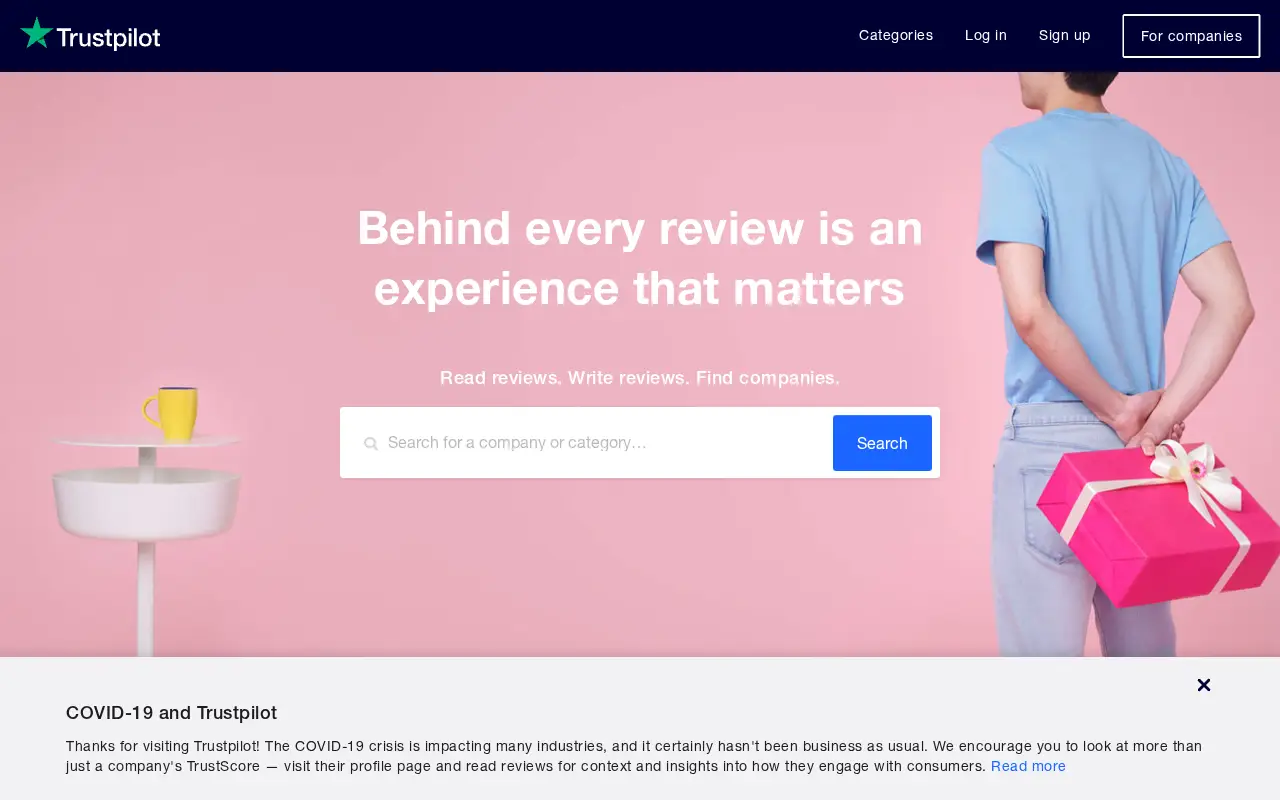
Task: Click 'Read reviews. Write reviews. Find companies.' text
Action: point(640,378)
